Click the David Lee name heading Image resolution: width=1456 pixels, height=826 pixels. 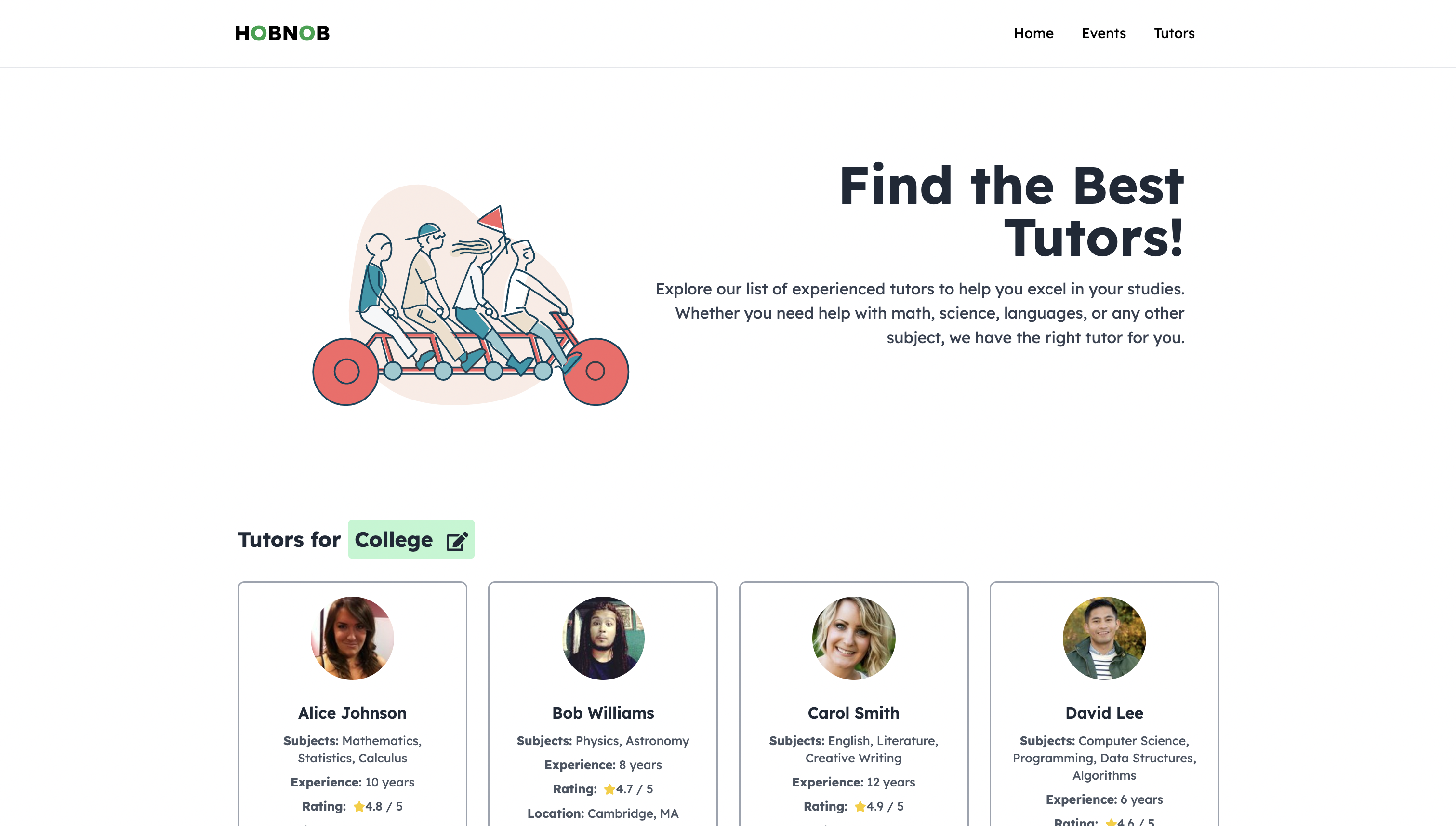(x=1104, y=713)
